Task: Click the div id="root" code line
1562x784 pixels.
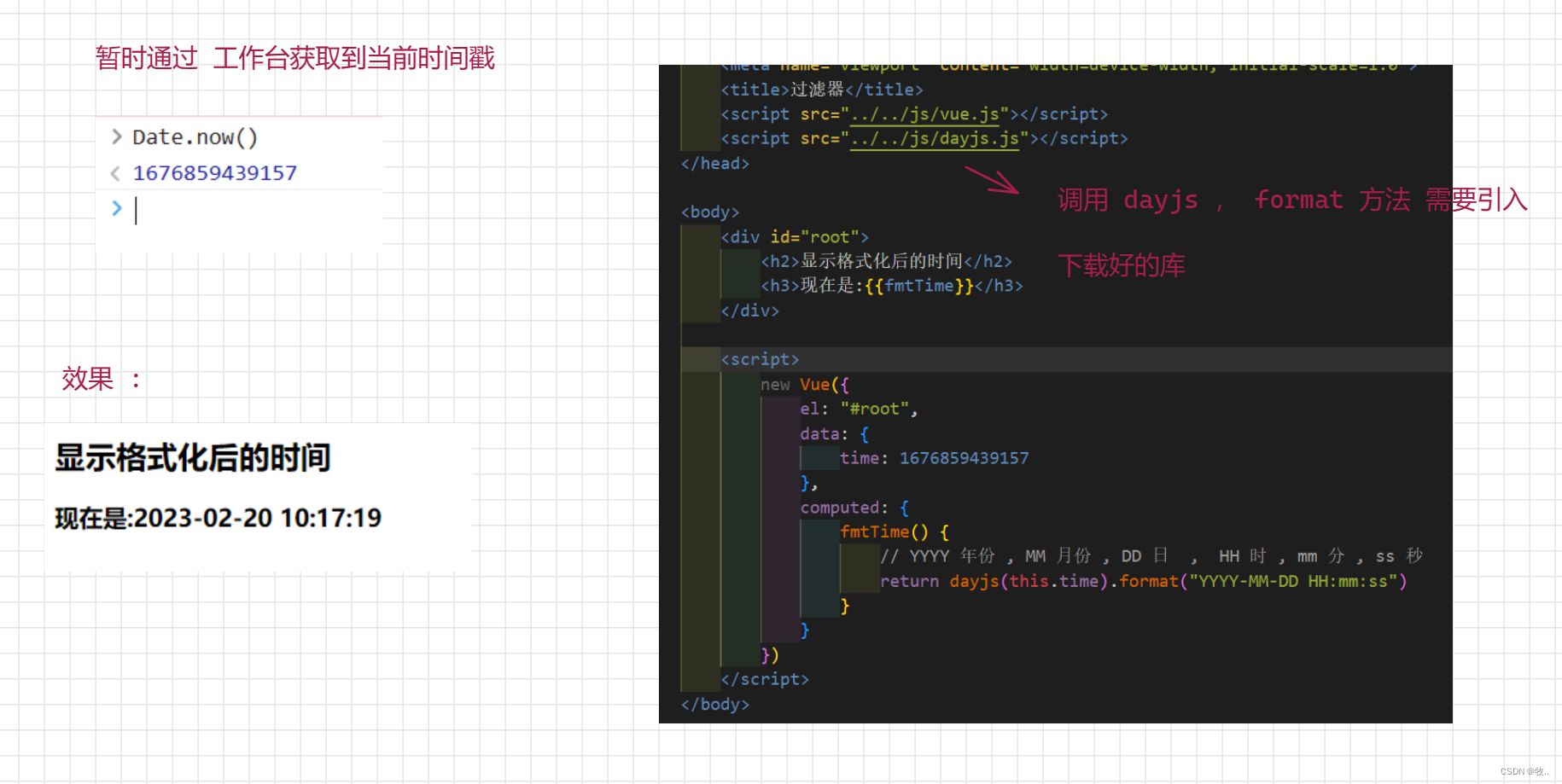Action: coord(795,237)
